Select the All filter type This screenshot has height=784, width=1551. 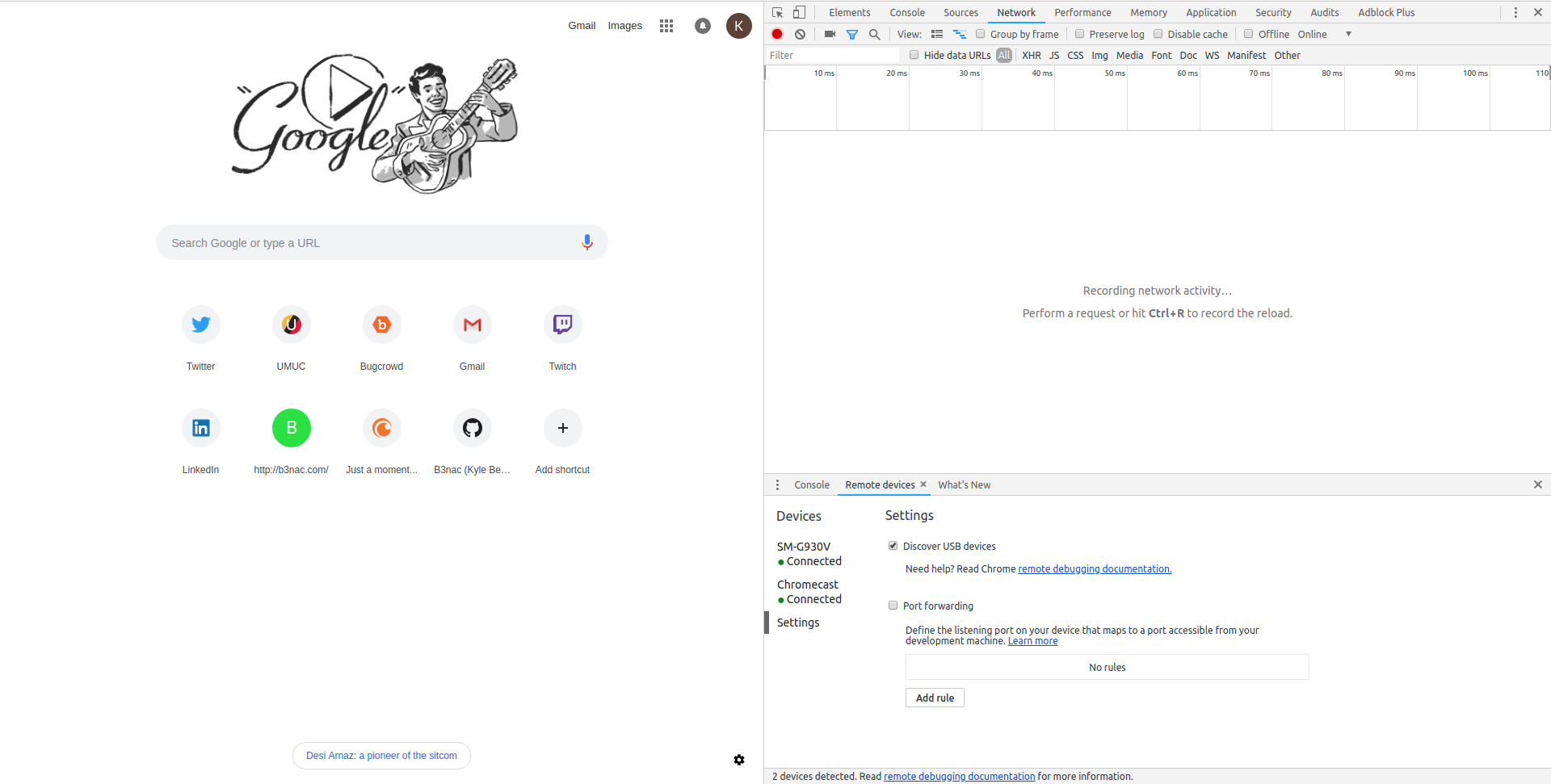click(x=1004, y=55)
